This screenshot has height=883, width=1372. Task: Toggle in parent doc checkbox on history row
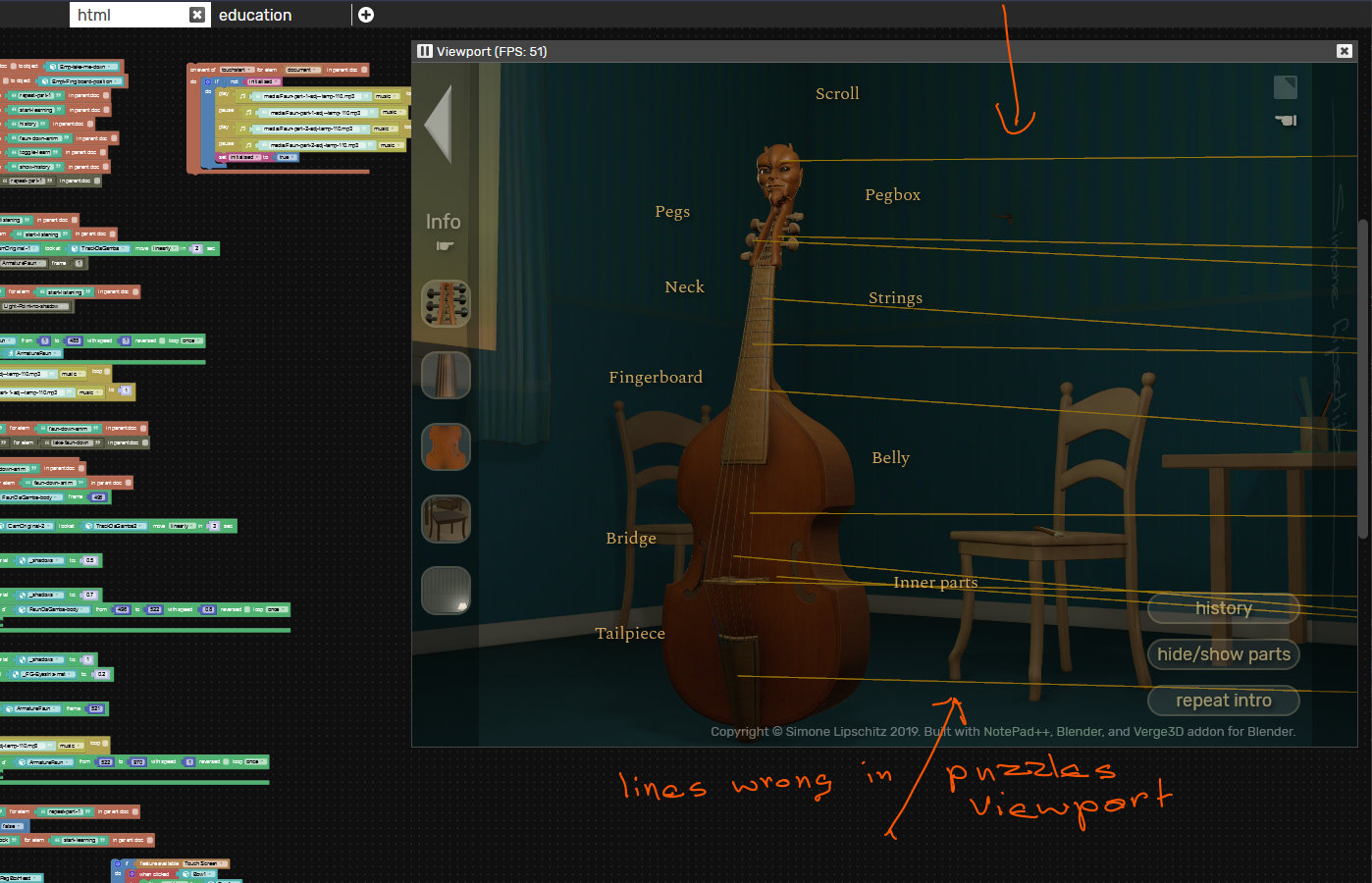(x=90, y=124)
